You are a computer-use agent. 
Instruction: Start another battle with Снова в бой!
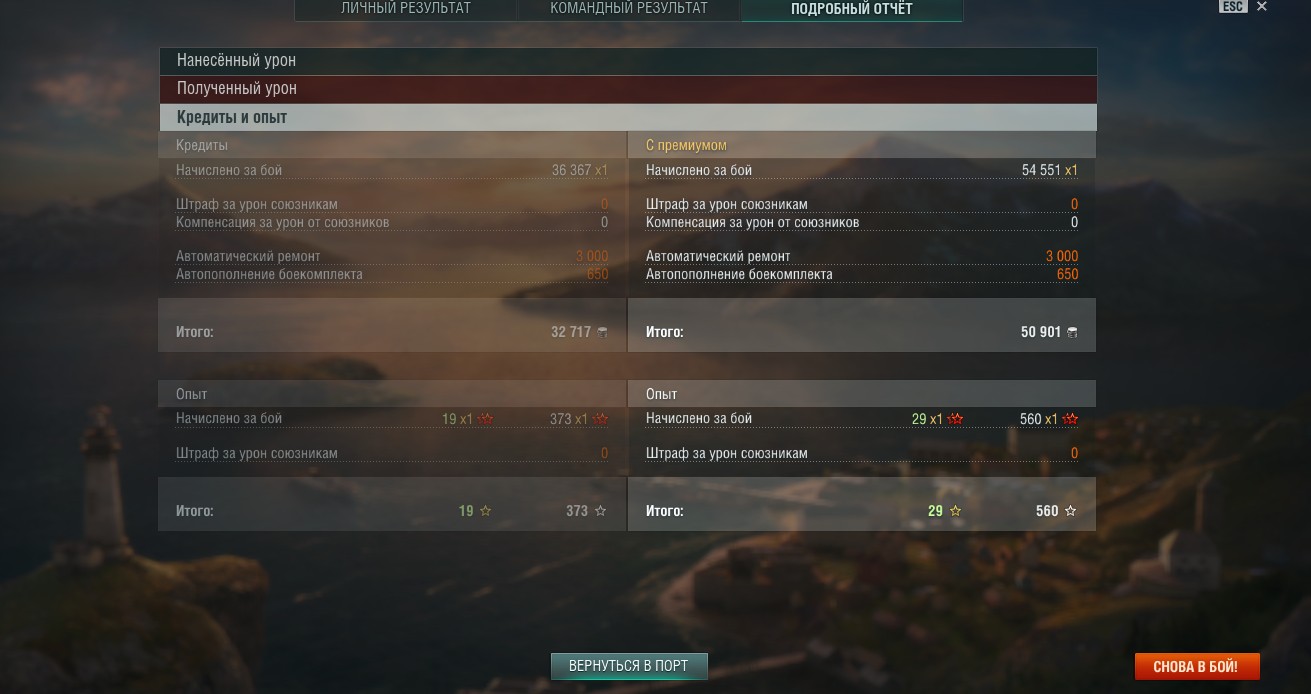pos(1196,666)
